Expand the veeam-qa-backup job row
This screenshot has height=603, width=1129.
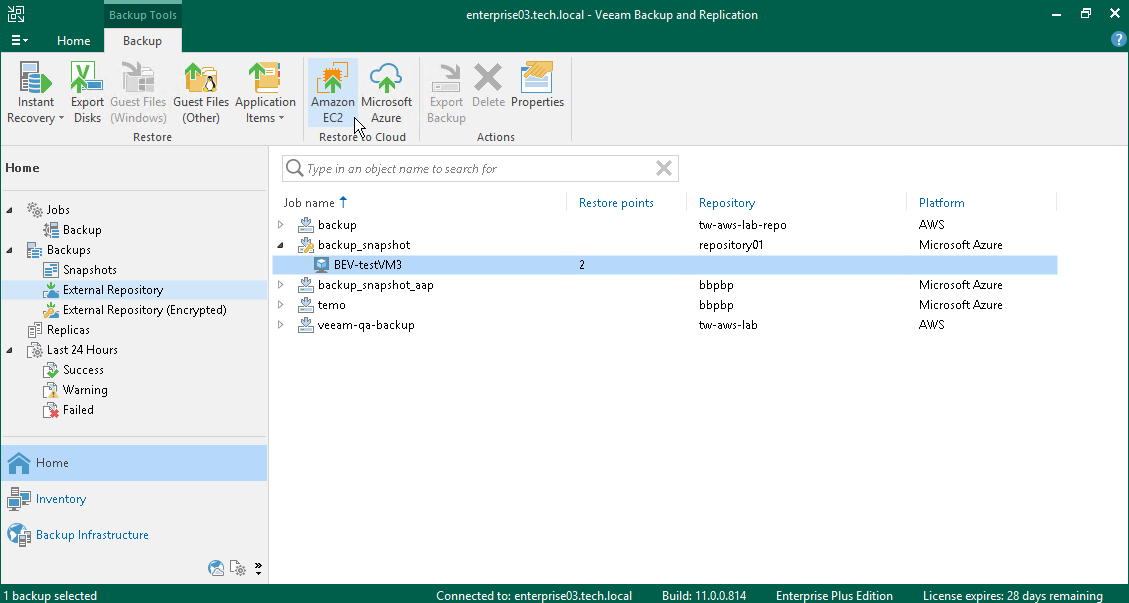pyautogui.click(x=281, y=325)
